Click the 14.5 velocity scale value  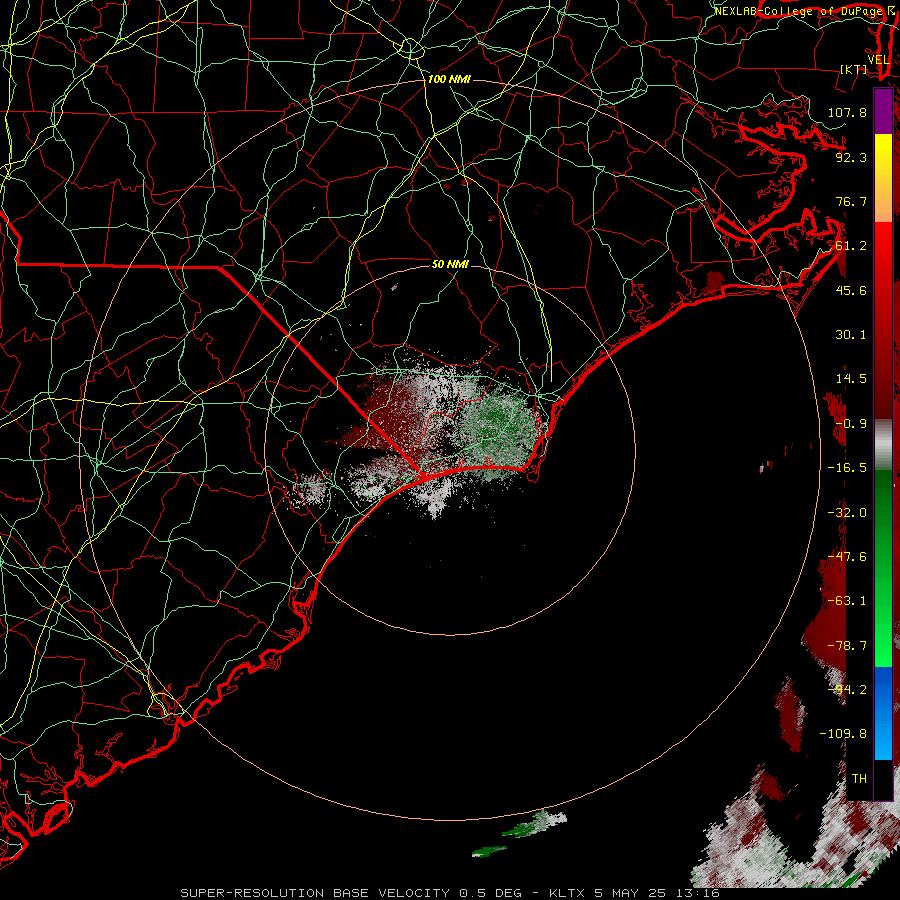(851, 379)
